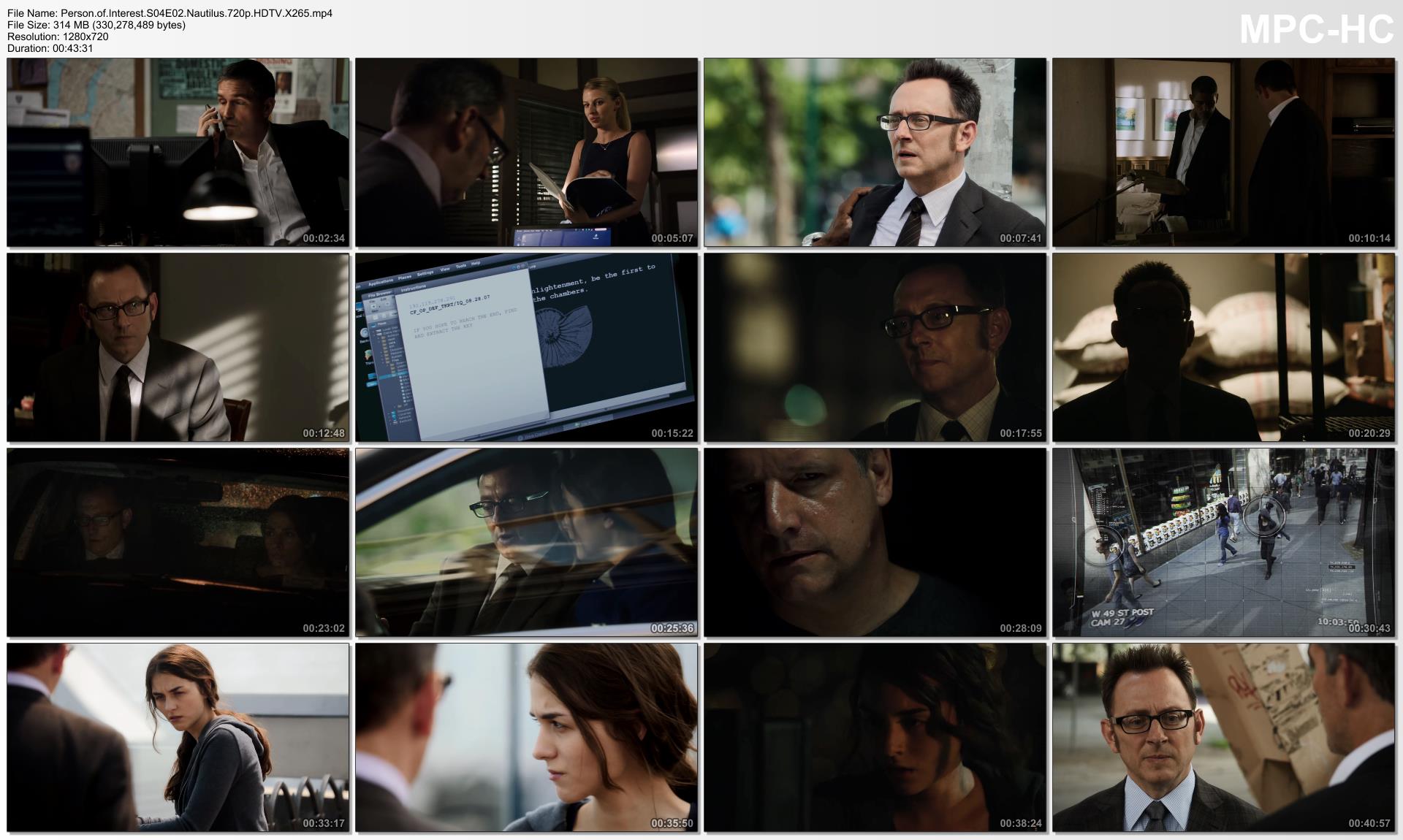Select the close-up face at 00:28:09

click(x=875, y=542)
